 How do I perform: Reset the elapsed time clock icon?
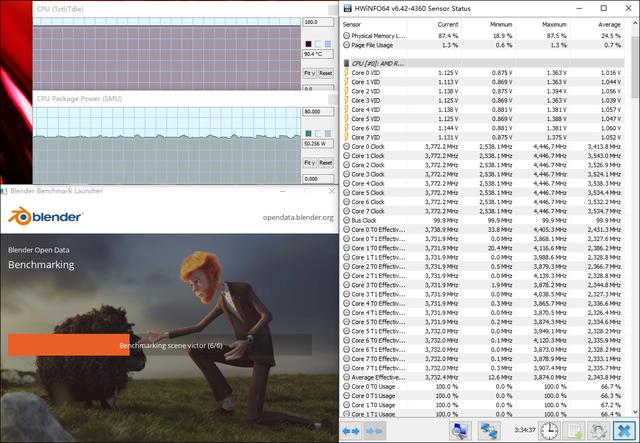coord(551,430)
